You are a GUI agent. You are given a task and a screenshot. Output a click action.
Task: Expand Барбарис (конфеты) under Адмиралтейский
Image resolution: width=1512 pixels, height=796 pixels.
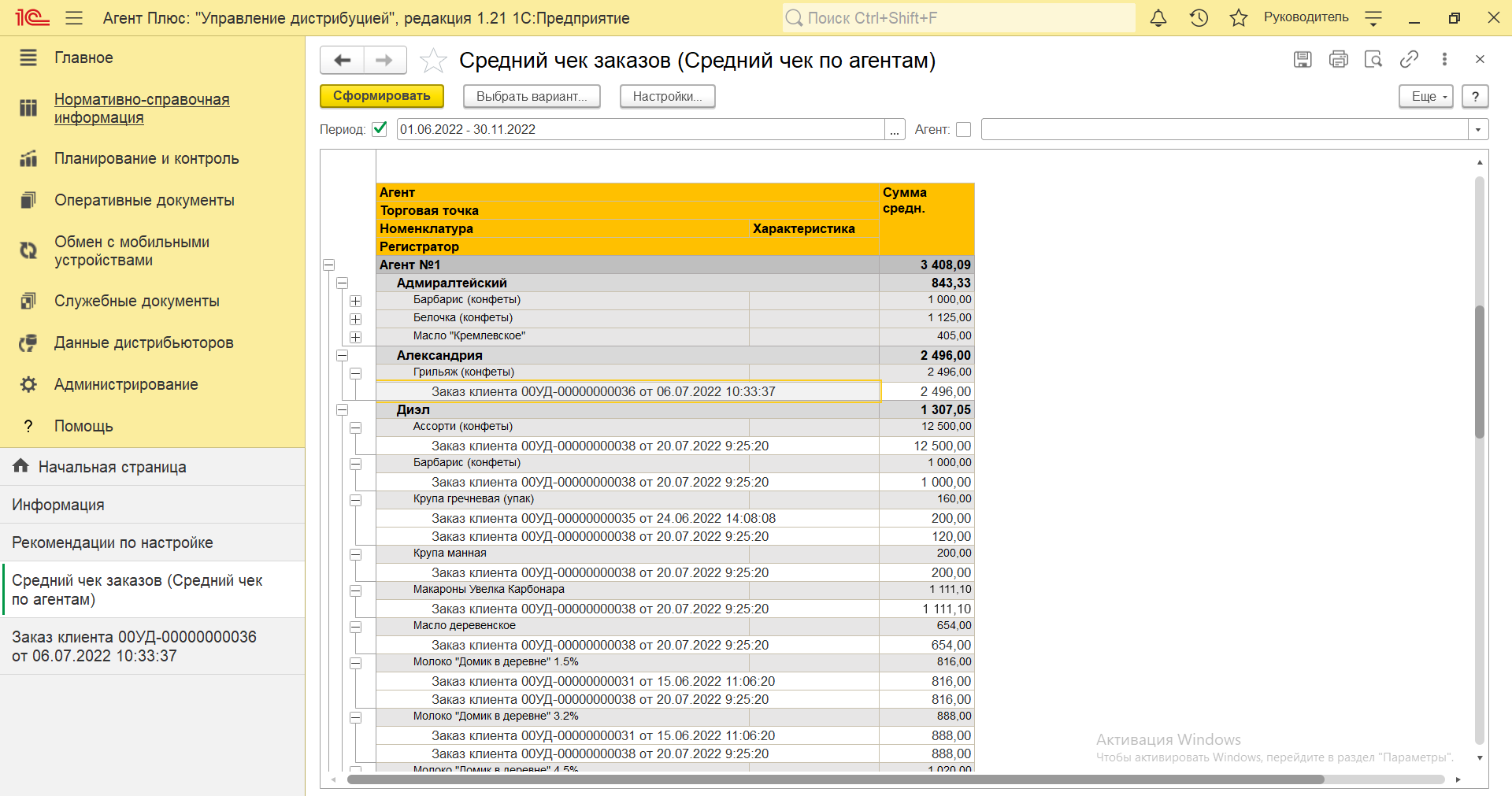[x=356, y=301]
